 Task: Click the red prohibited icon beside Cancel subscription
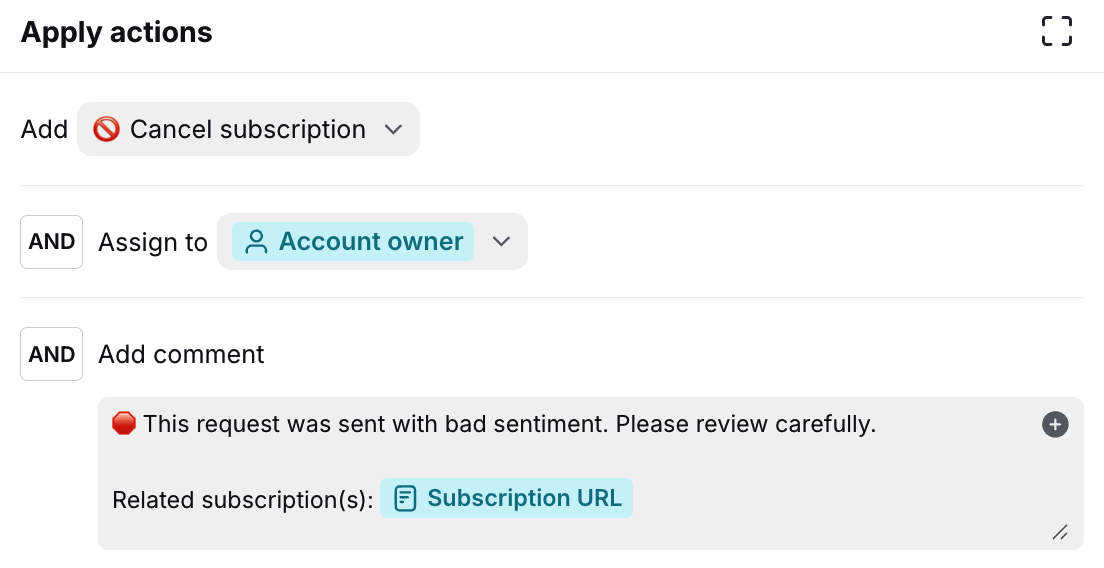click(106, 129)
